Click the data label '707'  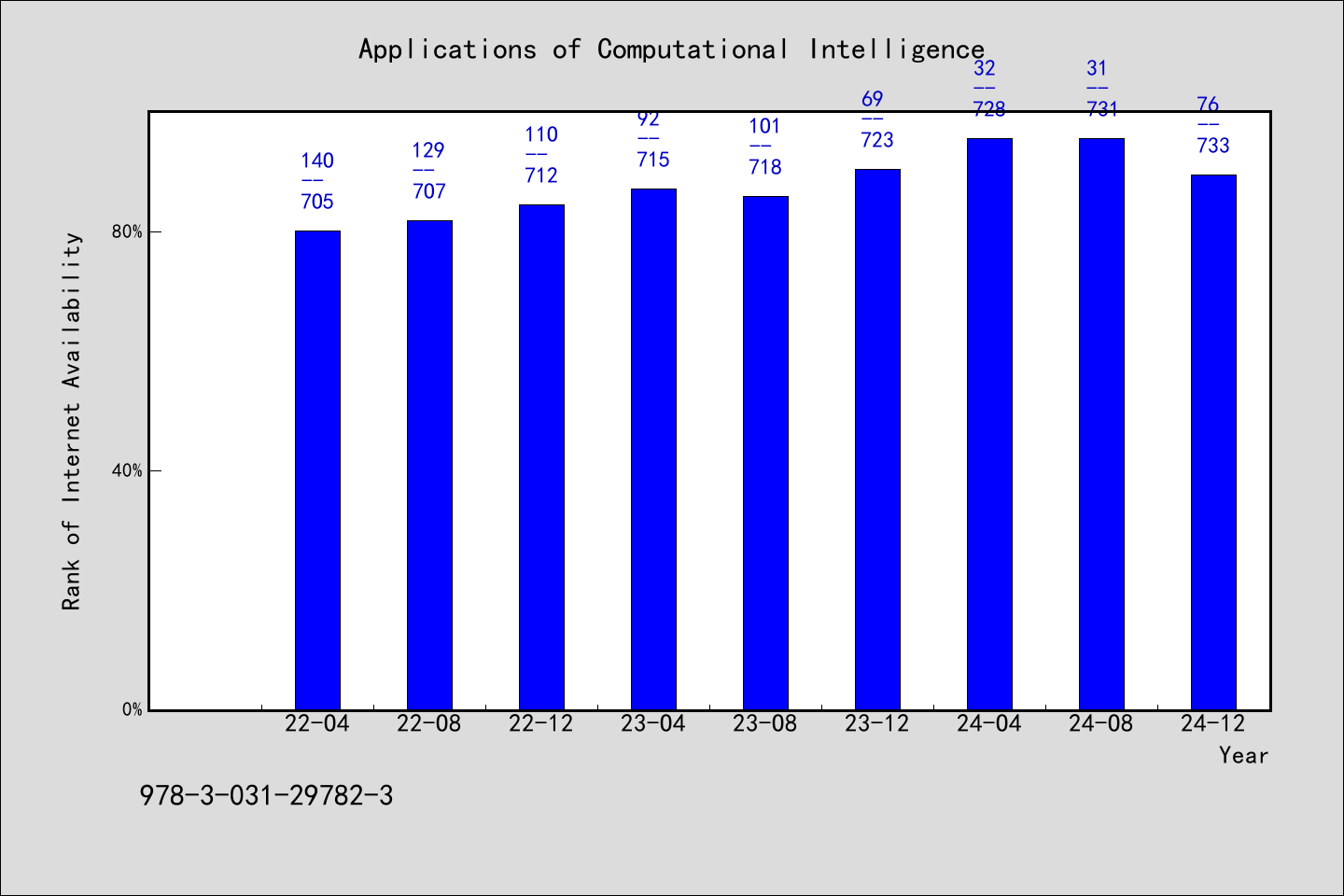point(429,191)
